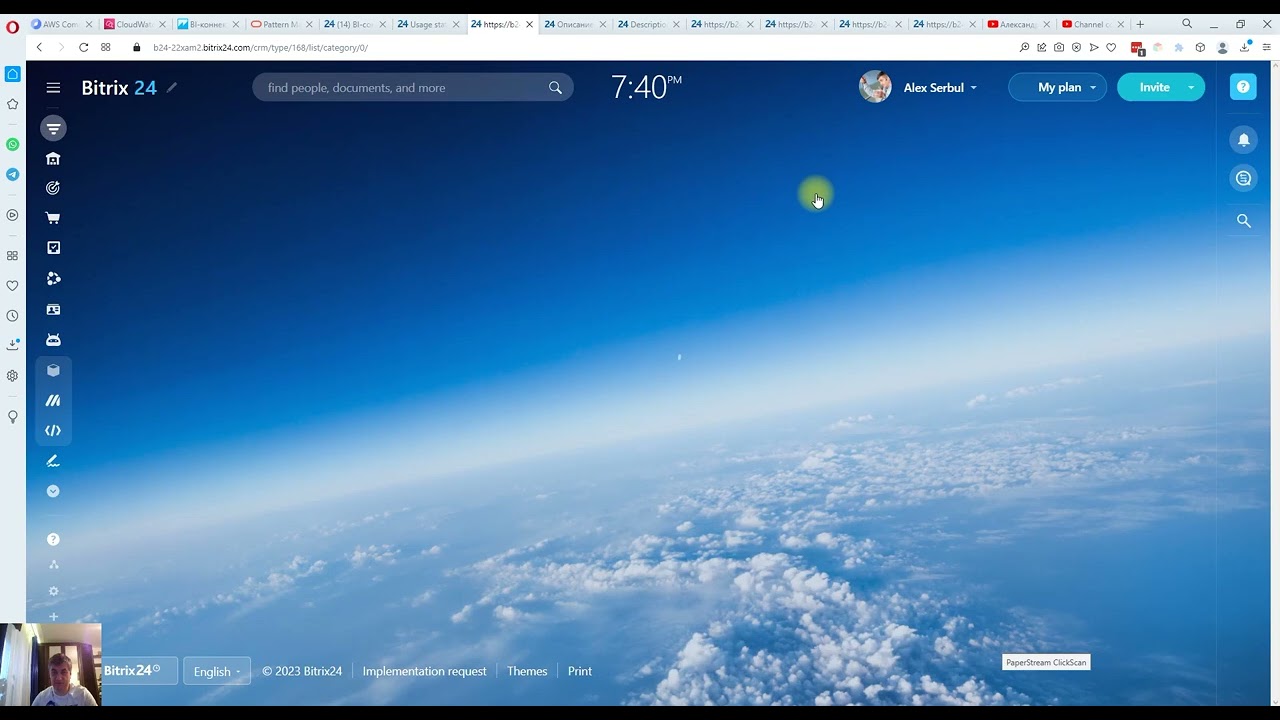Open the settings gear in the Bitrix left sidebar
The image size is (1280, 720).
click(53, 591)
